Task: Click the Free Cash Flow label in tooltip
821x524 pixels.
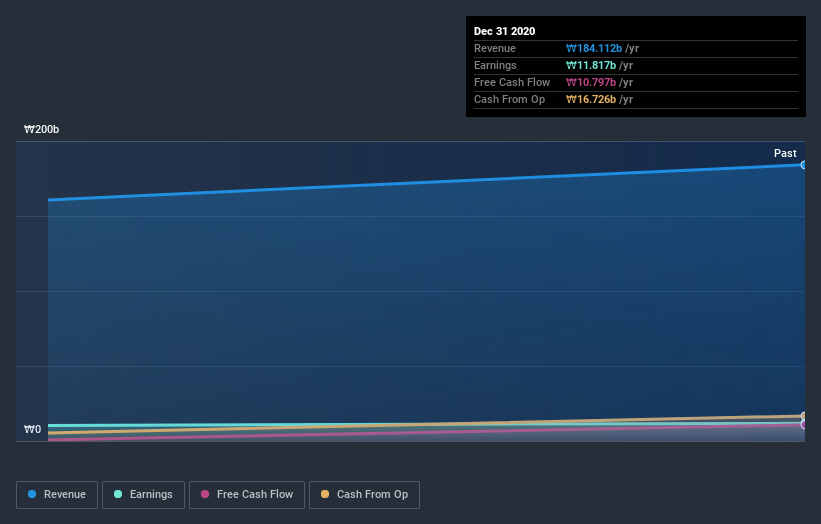Action: [x=512, y=82]
